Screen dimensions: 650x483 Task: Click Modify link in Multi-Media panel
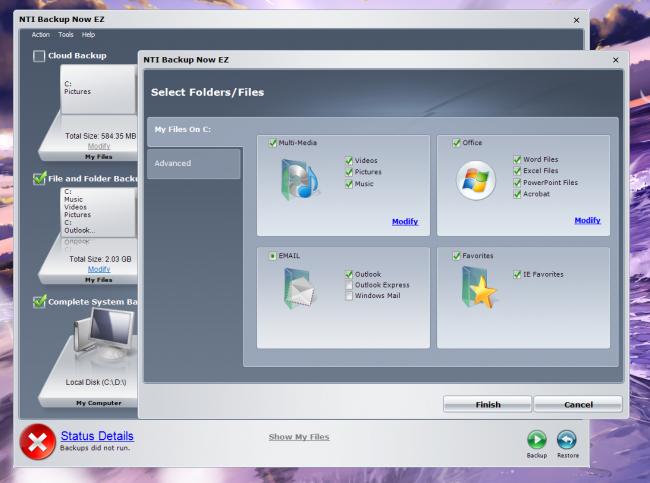coord(405,221)
